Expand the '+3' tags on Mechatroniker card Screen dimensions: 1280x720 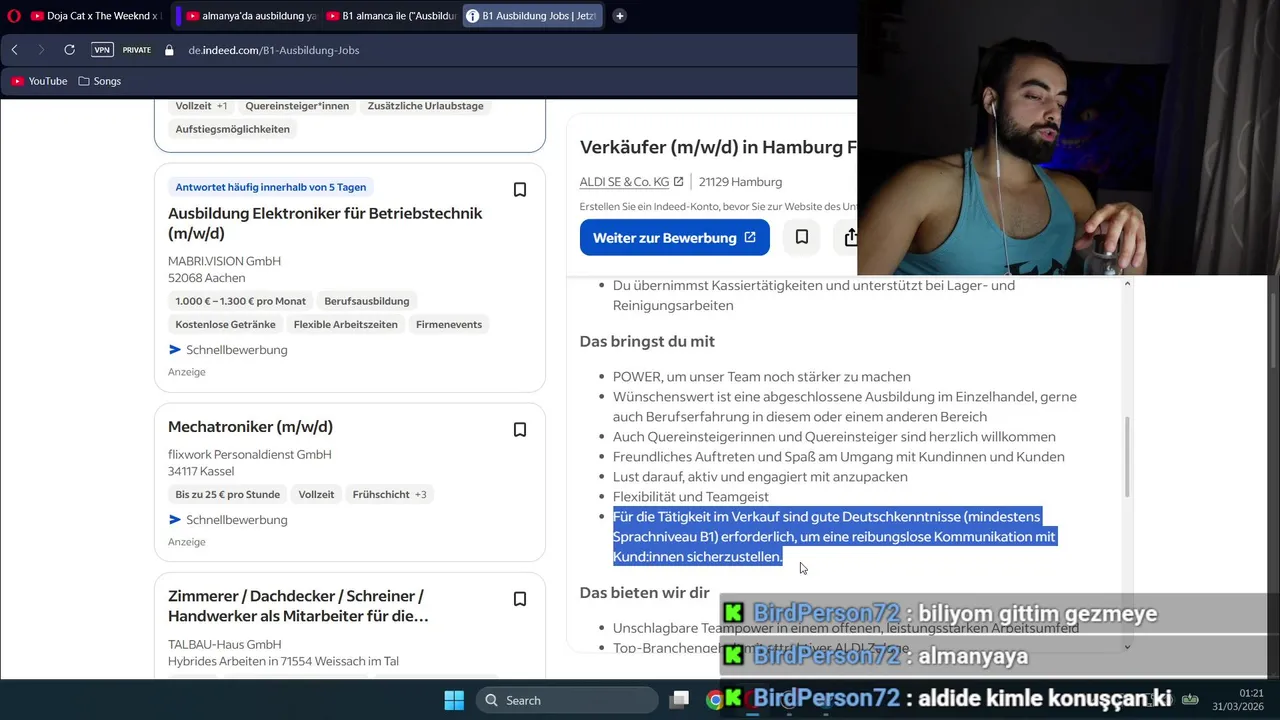(x=421, y=494)
